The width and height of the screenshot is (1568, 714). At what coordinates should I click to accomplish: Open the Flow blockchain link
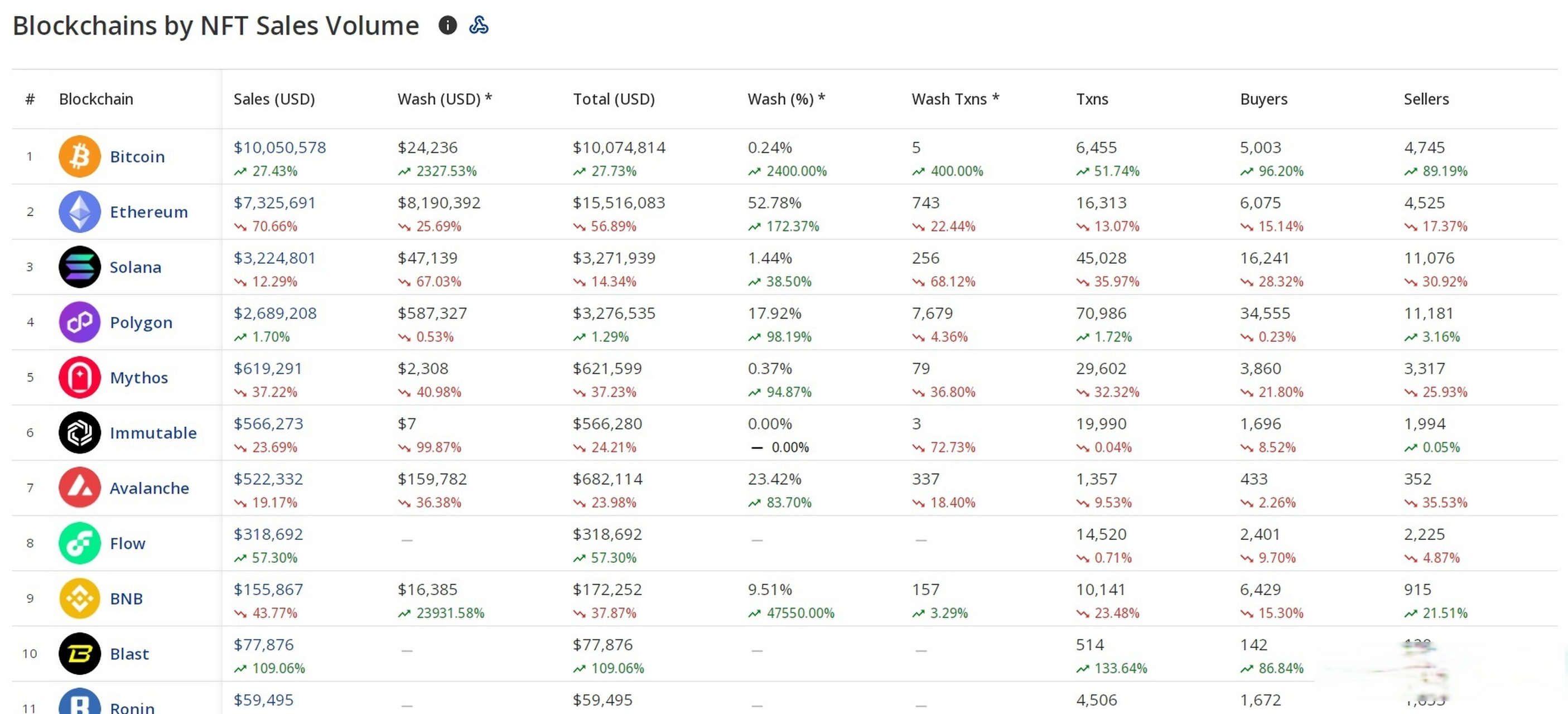tap(128, 543)
